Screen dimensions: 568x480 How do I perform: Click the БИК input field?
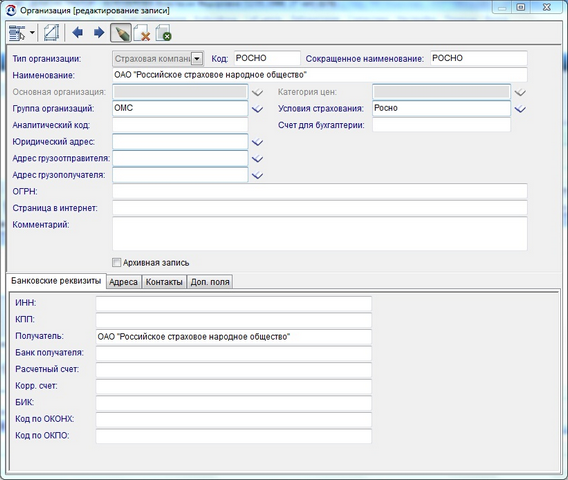234,403
